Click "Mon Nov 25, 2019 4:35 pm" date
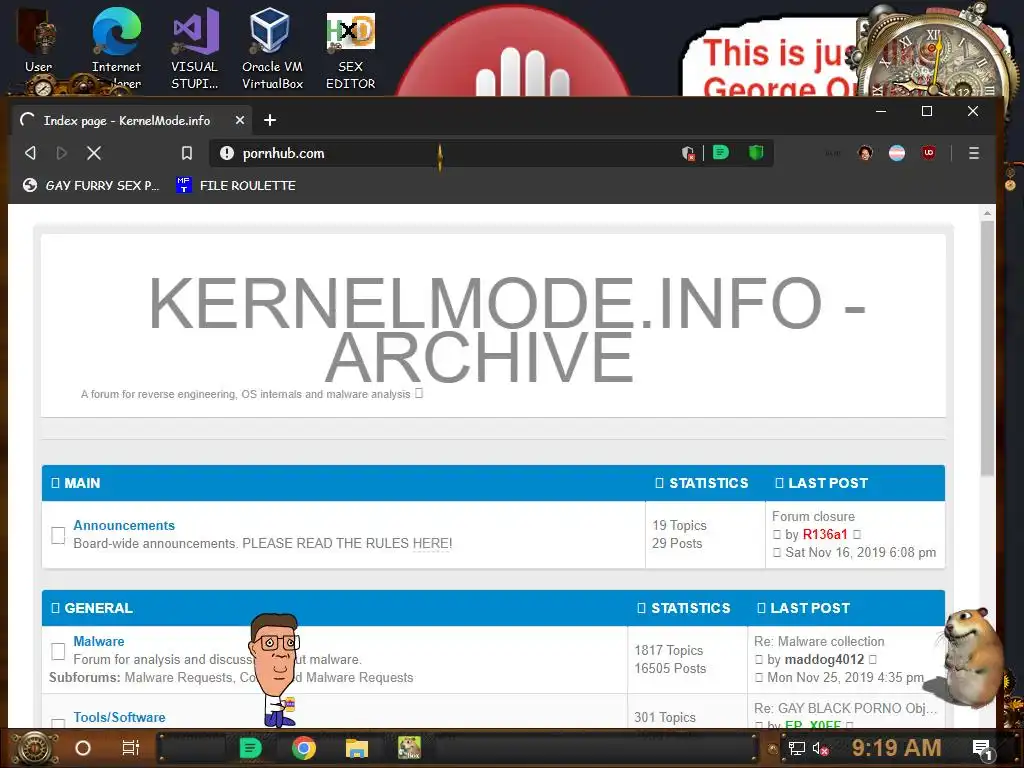Screen dimensions: 1024x768 [845, 677]
